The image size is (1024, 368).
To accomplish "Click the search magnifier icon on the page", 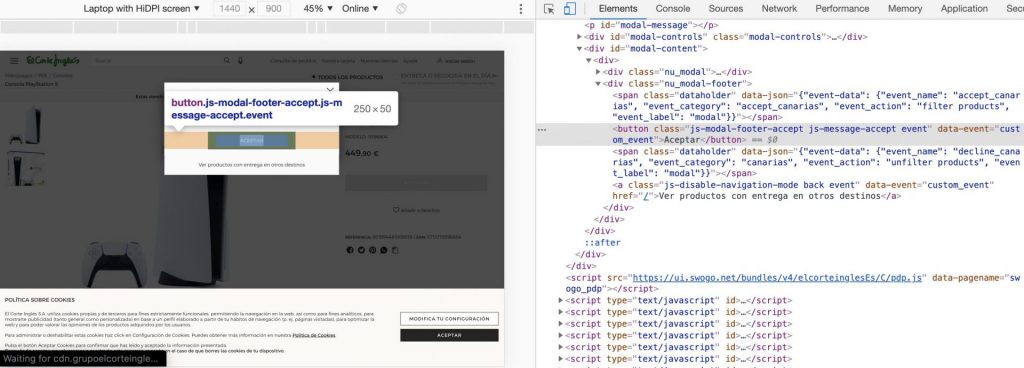I will coord(227,61).
